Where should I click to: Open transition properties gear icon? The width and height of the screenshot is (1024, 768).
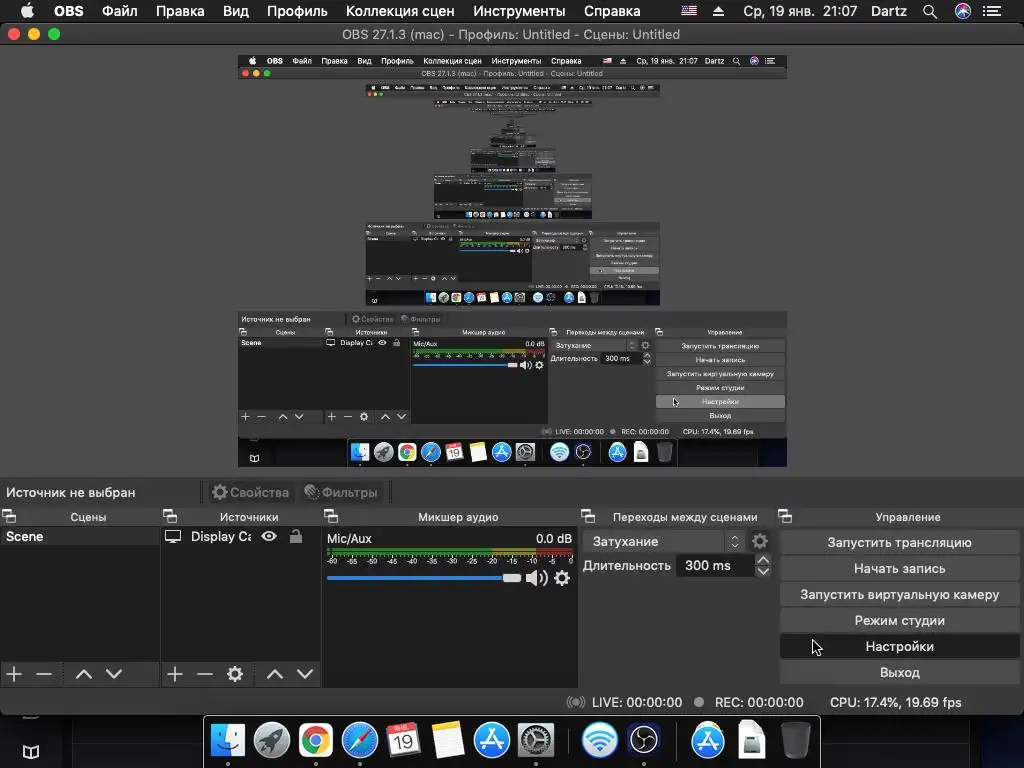click(760, 541)
